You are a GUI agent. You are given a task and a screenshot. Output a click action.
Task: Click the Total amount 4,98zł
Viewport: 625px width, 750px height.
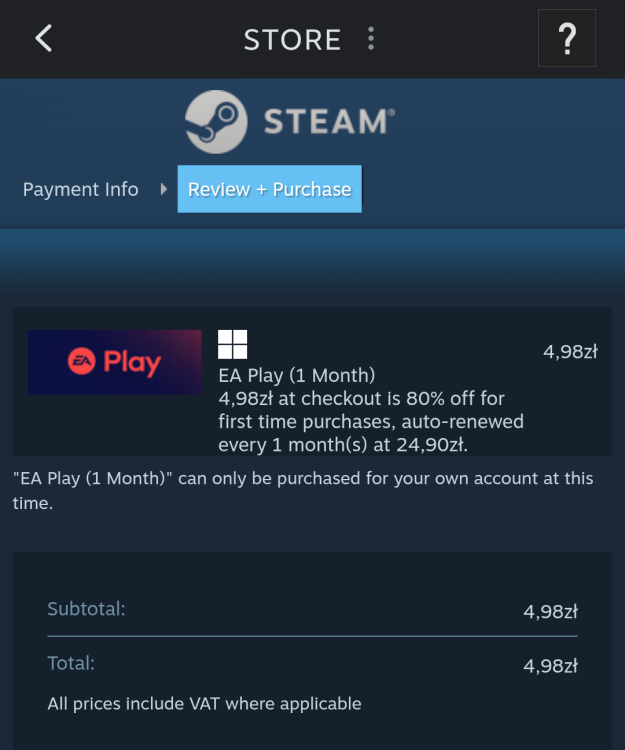point(550,665)
